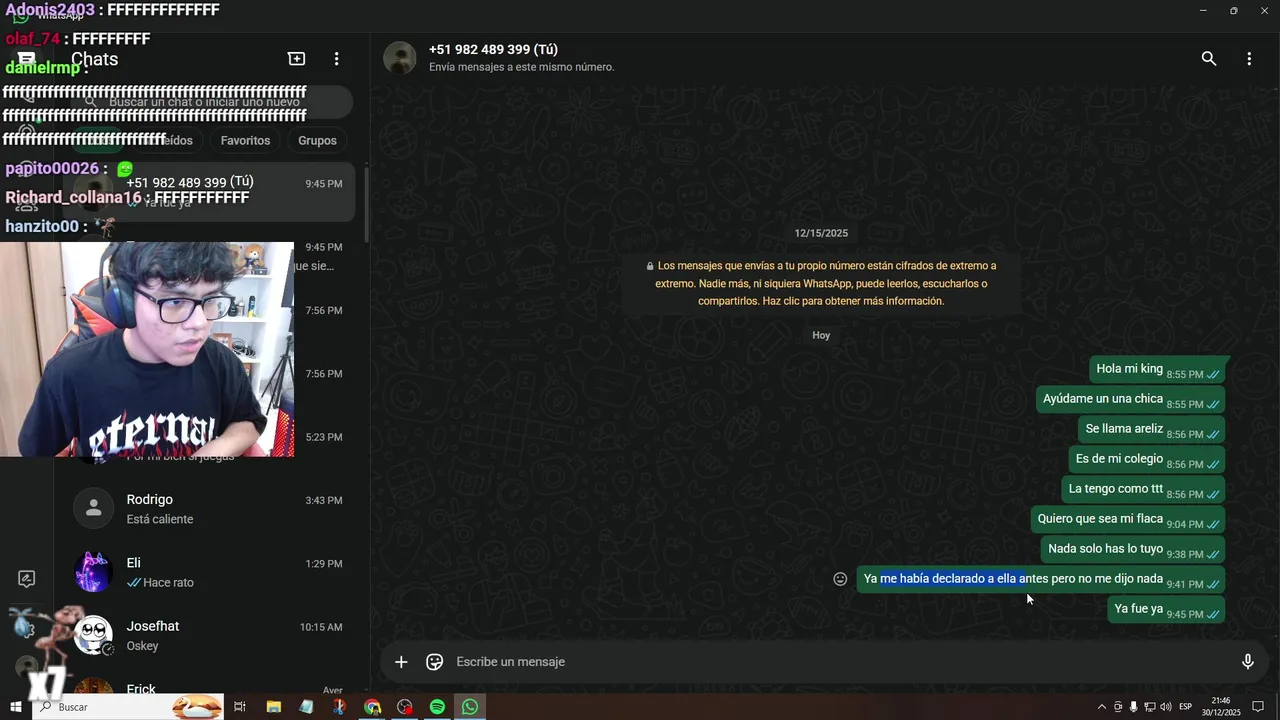Click the taskbar Buscar search box
The width and height of the screenshot is (1280, 720).
[x=128, y=707]
